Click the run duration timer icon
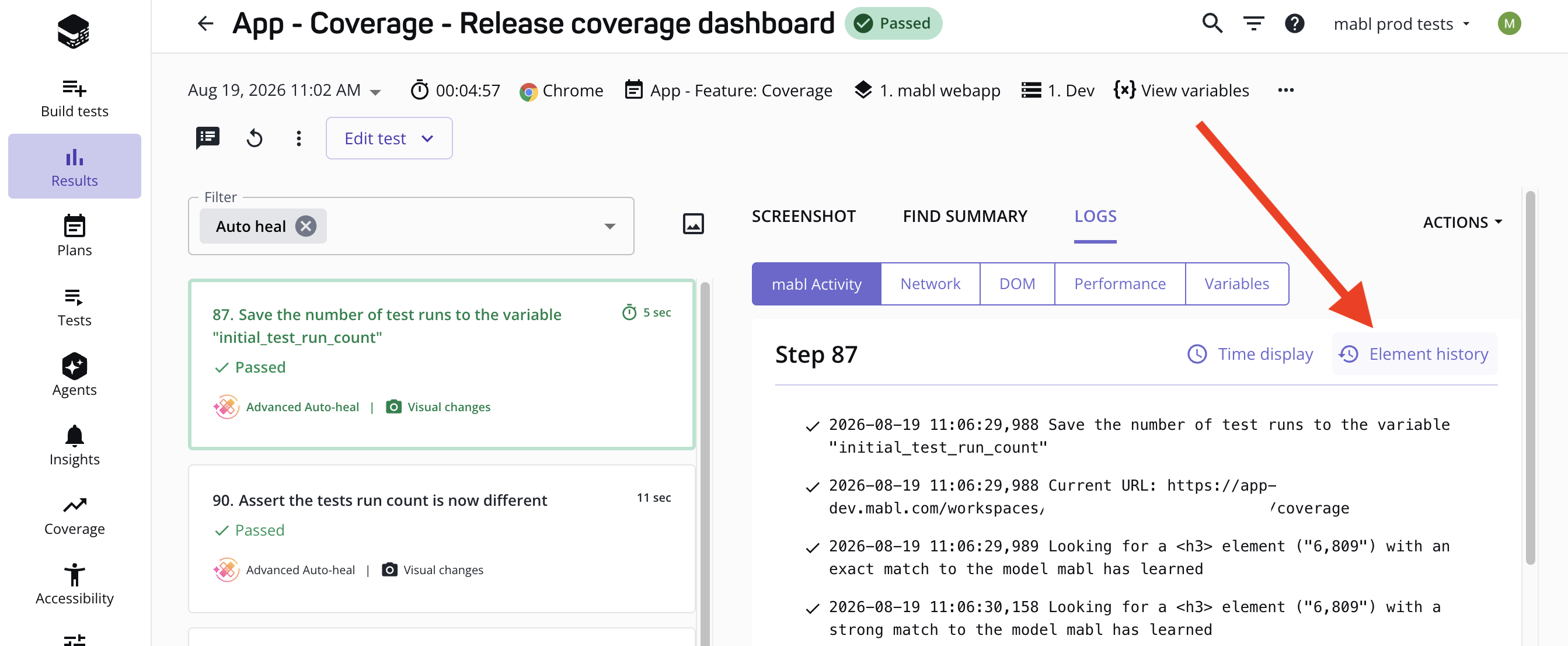The image size is (1568, 646). click(x=419, y=90)
